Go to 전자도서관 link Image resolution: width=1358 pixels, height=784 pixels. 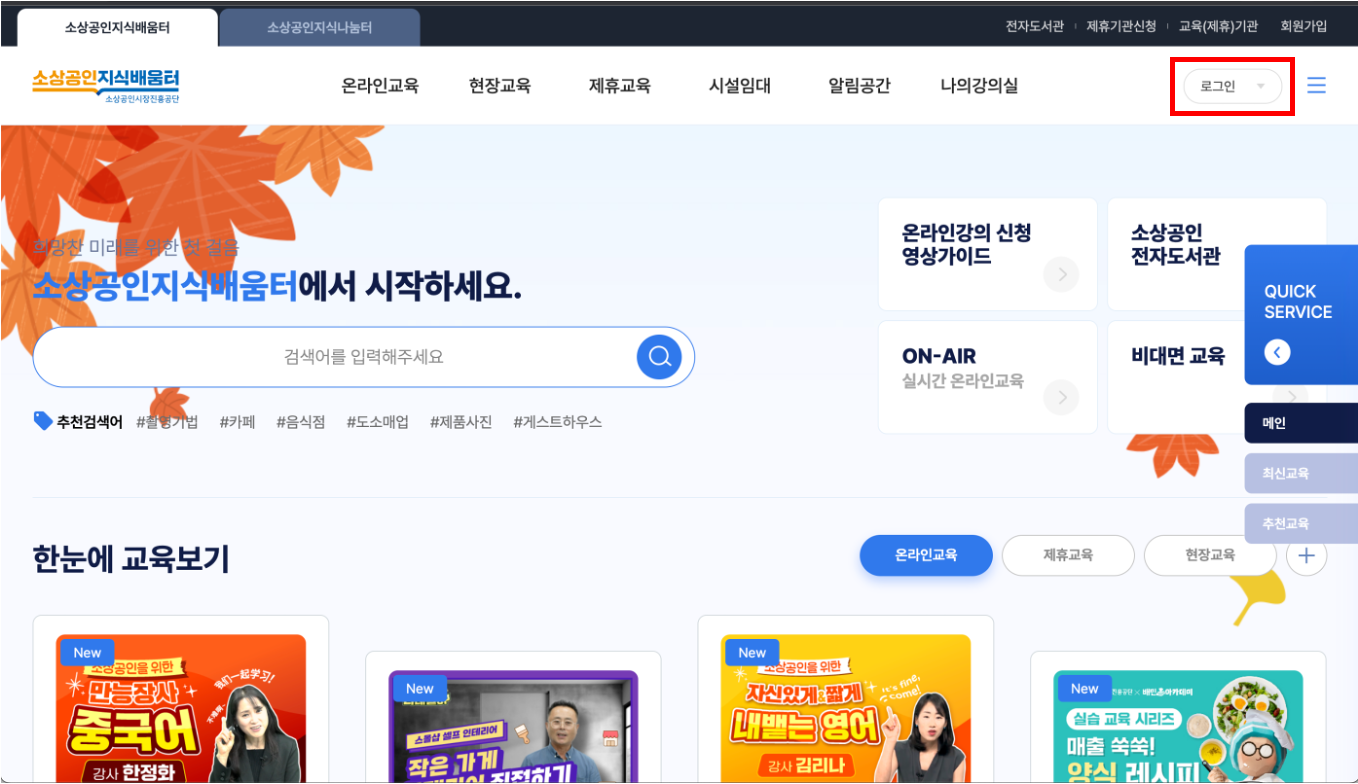(1034, 27)
